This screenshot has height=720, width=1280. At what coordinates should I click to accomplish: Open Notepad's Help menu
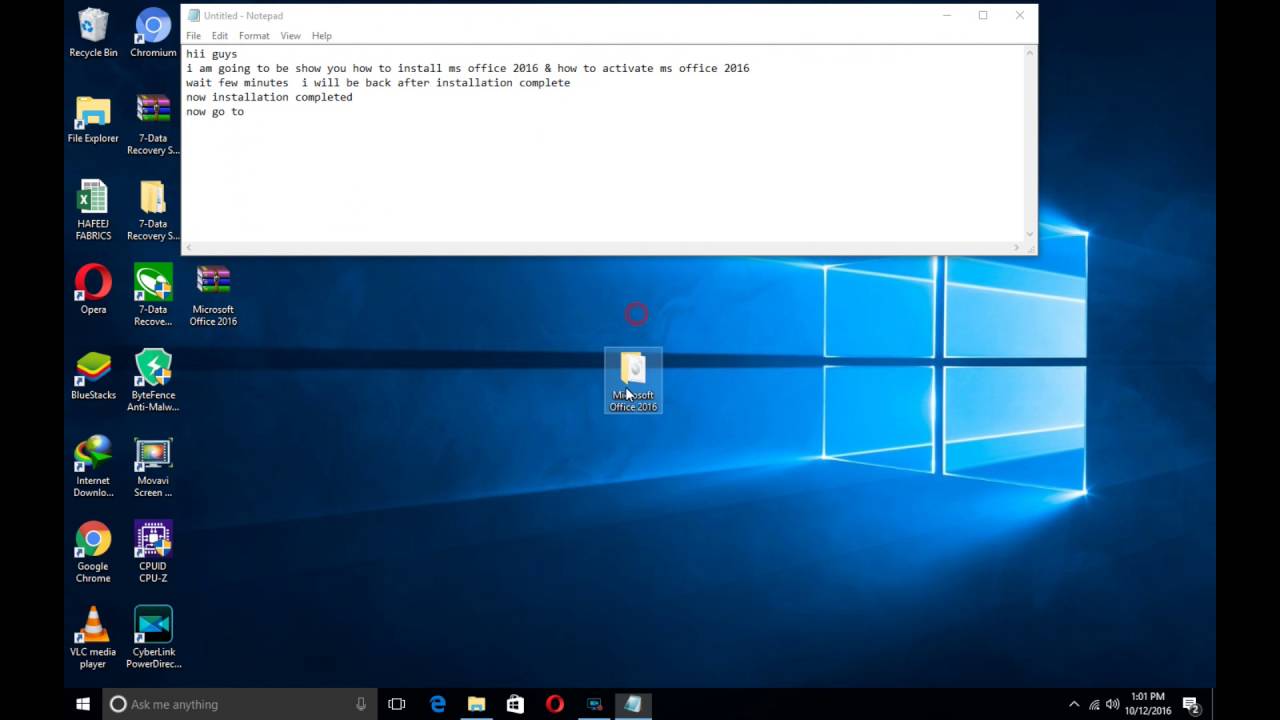[x=321, y=36]
